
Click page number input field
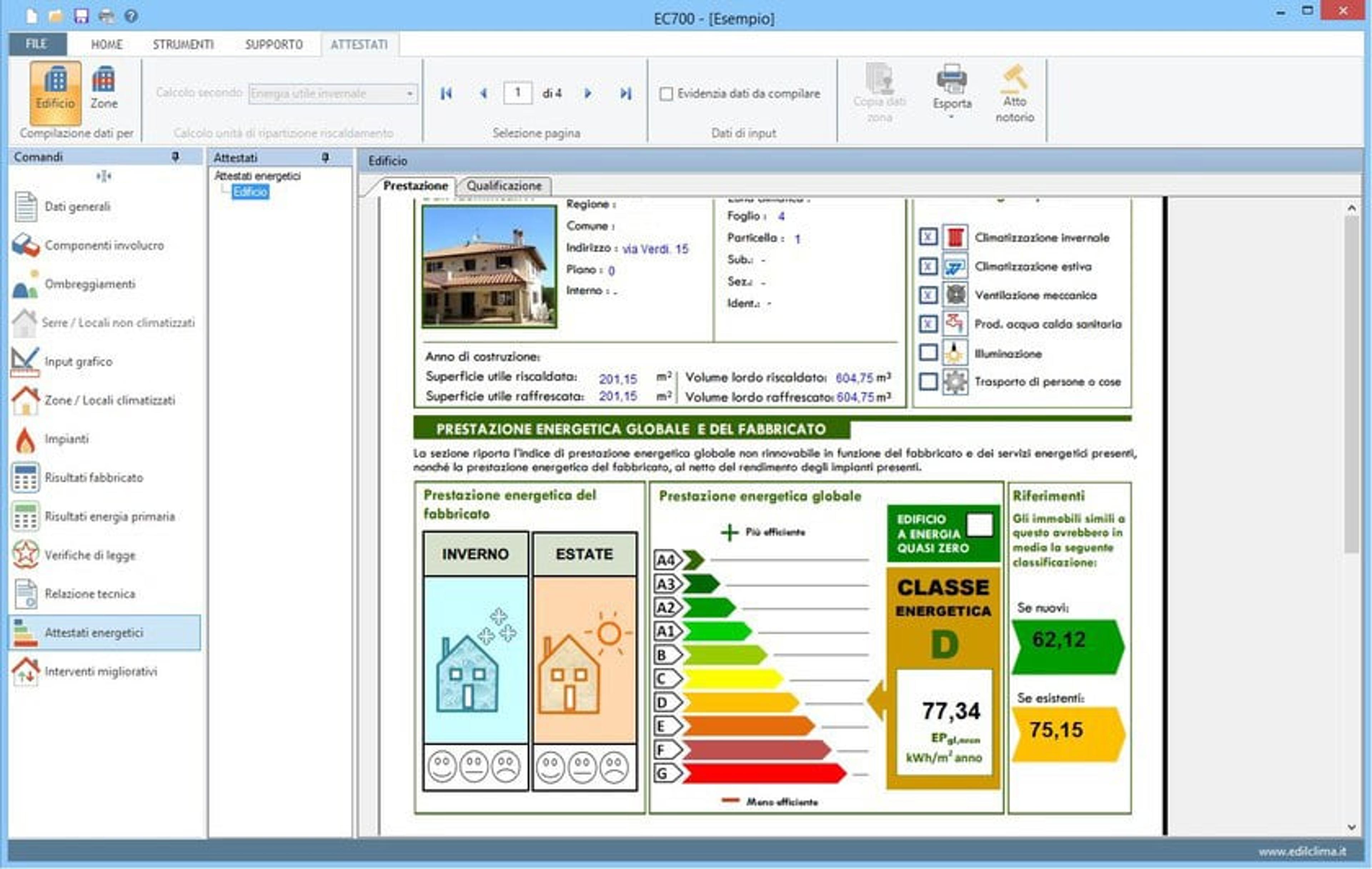pyautogui.click(x=517, y=93)
